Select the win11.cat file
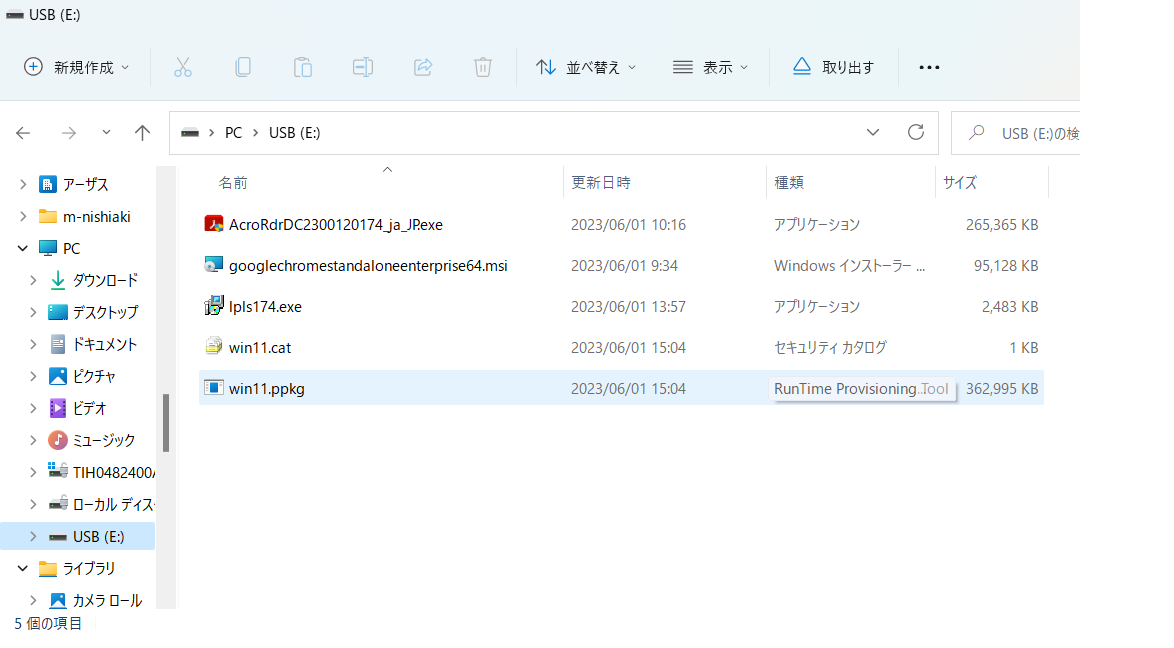The width and height of the screenshot is (1174, 648). click(258, 347)
